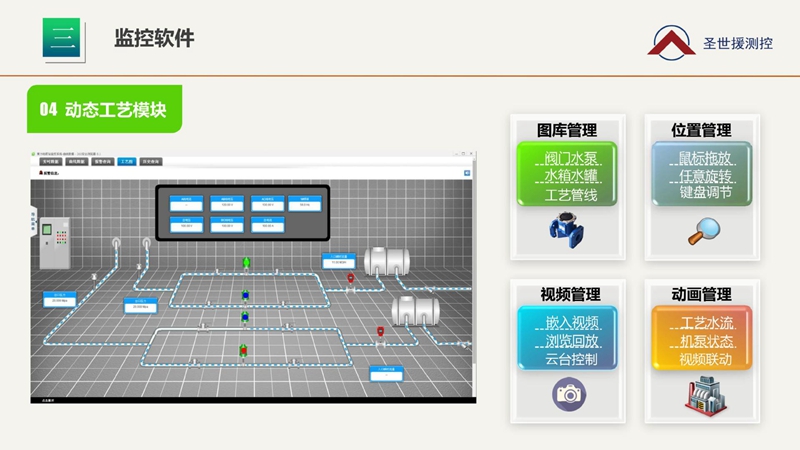Click the green-lit pump at top of loop
800x450 pixels.
246,263
